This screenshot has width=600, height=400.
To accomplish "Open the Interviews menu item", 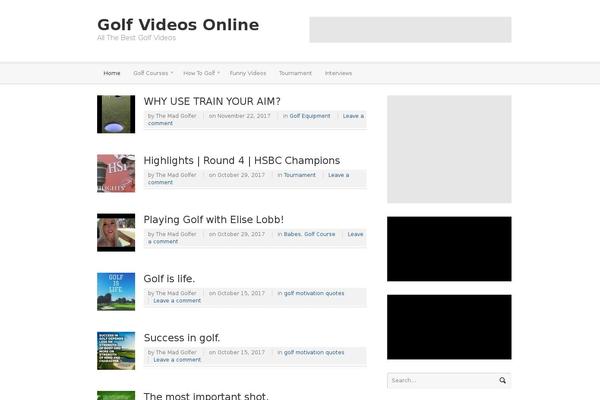I will 338,73.
